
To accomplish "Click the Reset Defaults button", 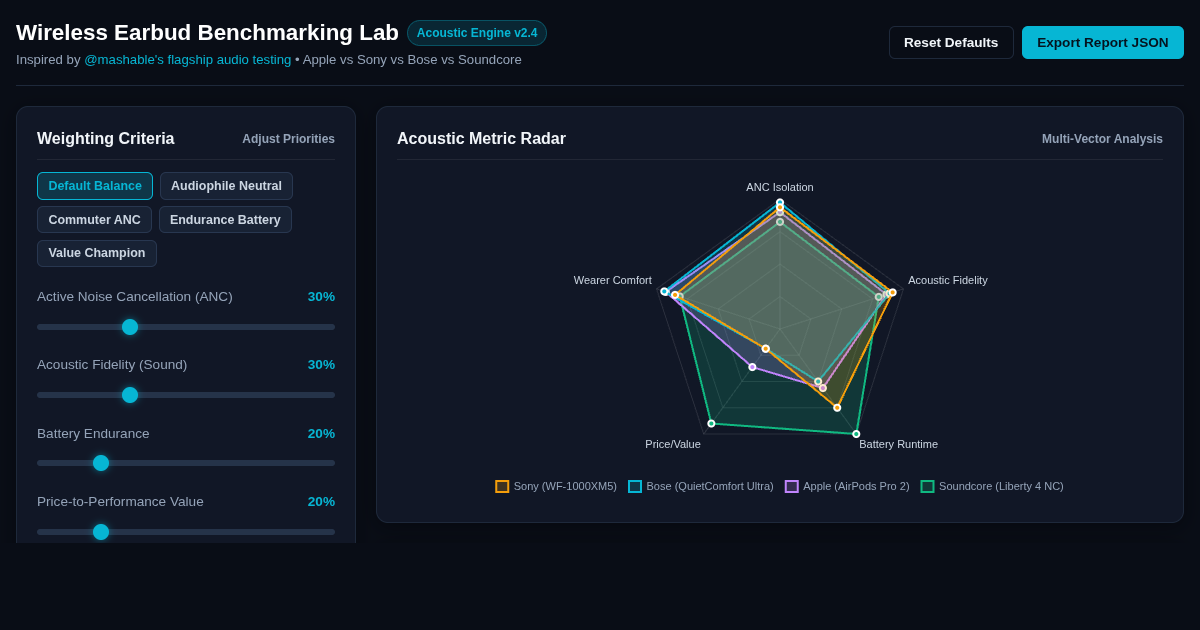I will tap(951, 42).
